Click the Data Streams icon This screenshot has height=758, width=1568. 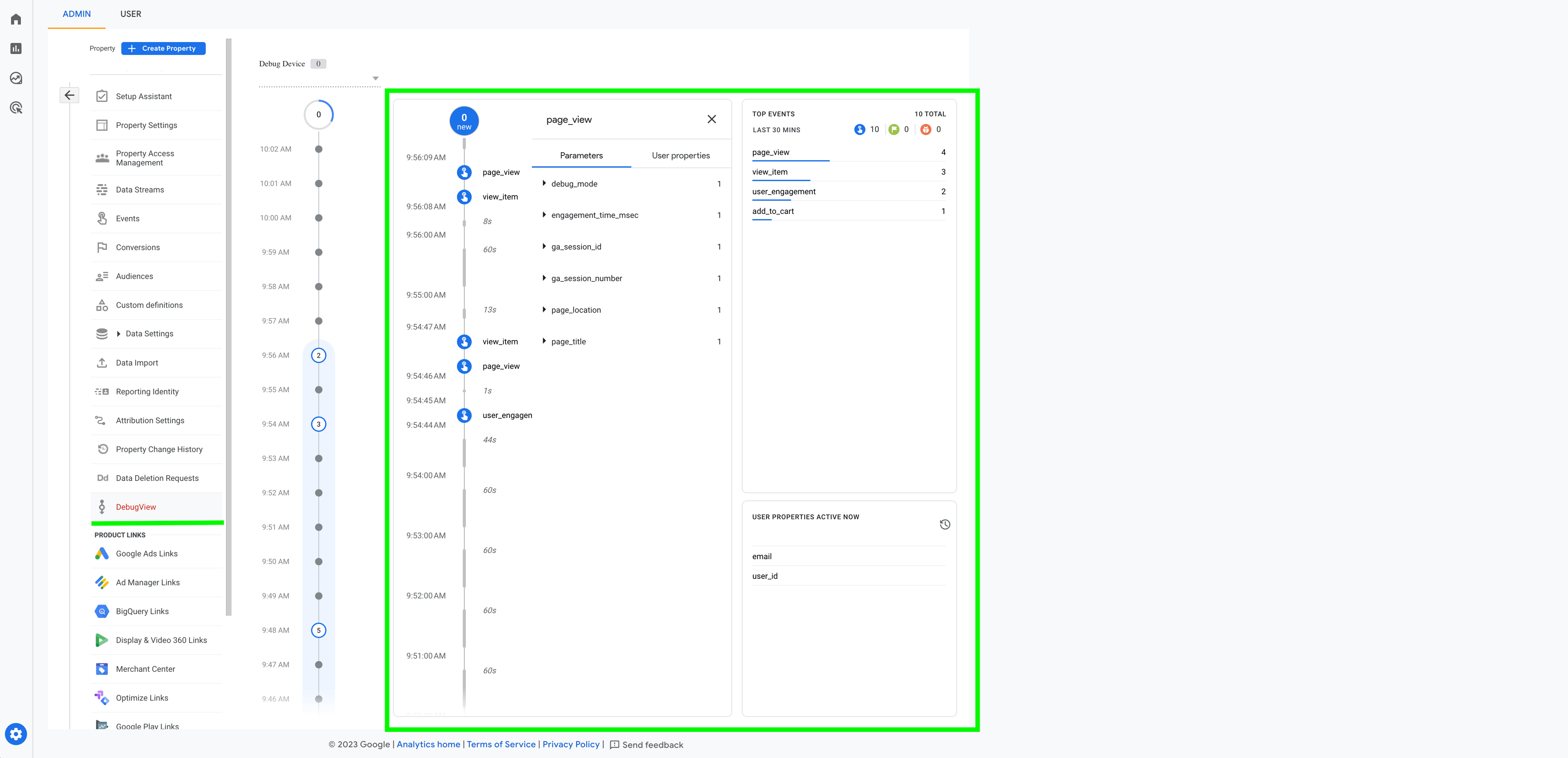(102, 190)
